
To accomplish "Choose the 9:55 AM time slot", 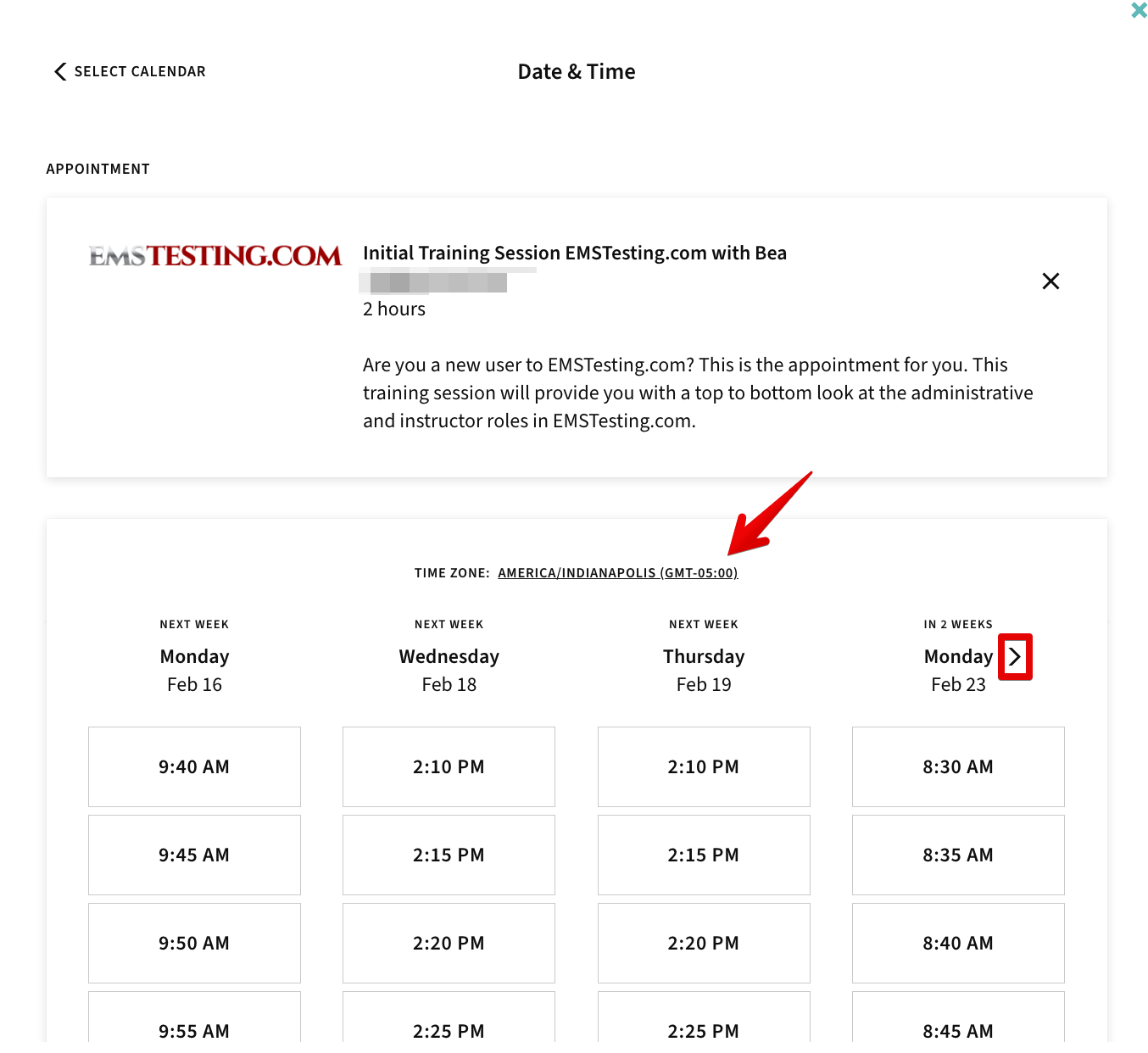I will [x=194, y=1017].
